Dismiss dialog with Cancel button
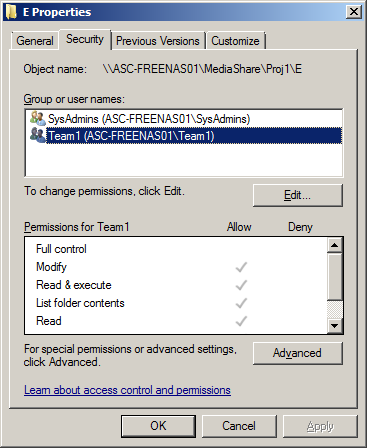Screen dimensions: 367x448 [239, 426]
